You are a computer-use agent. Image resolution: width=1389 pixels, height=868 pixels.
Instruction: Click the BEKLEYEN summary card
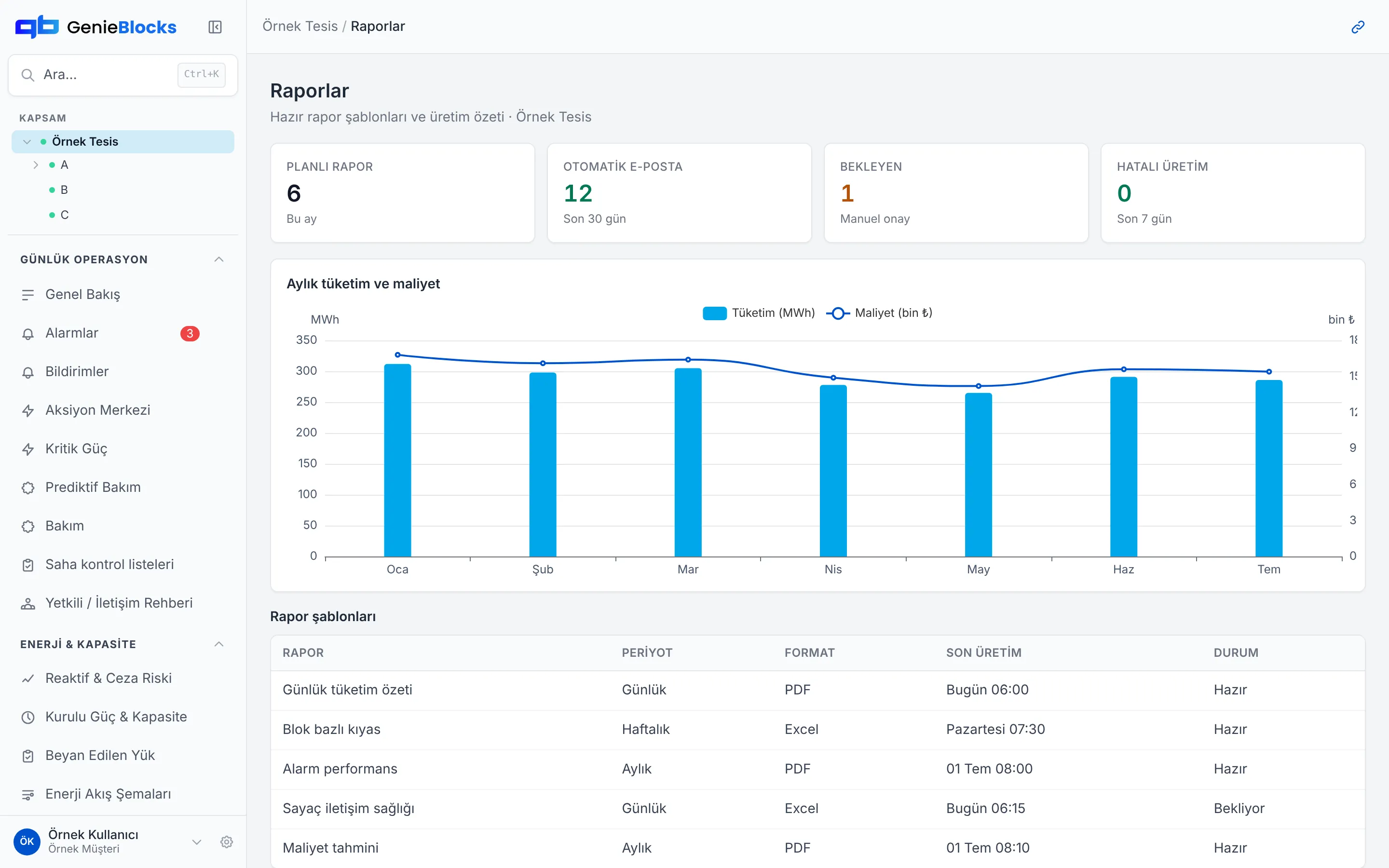(955, 193)
